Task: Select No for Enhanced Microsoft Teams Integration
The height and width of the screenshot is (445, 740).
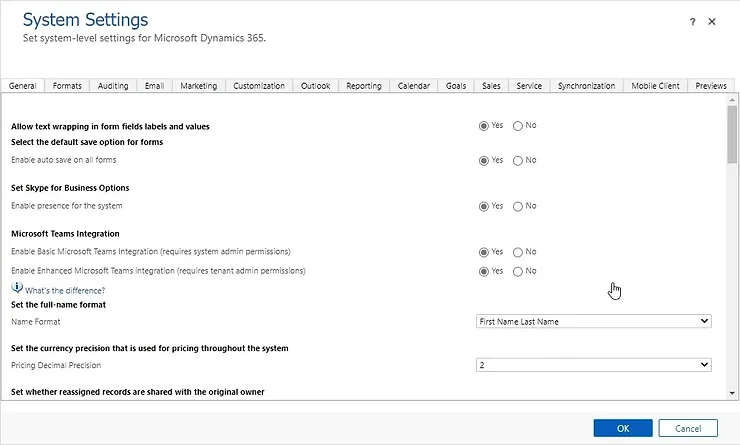Action: coord(518,272)
